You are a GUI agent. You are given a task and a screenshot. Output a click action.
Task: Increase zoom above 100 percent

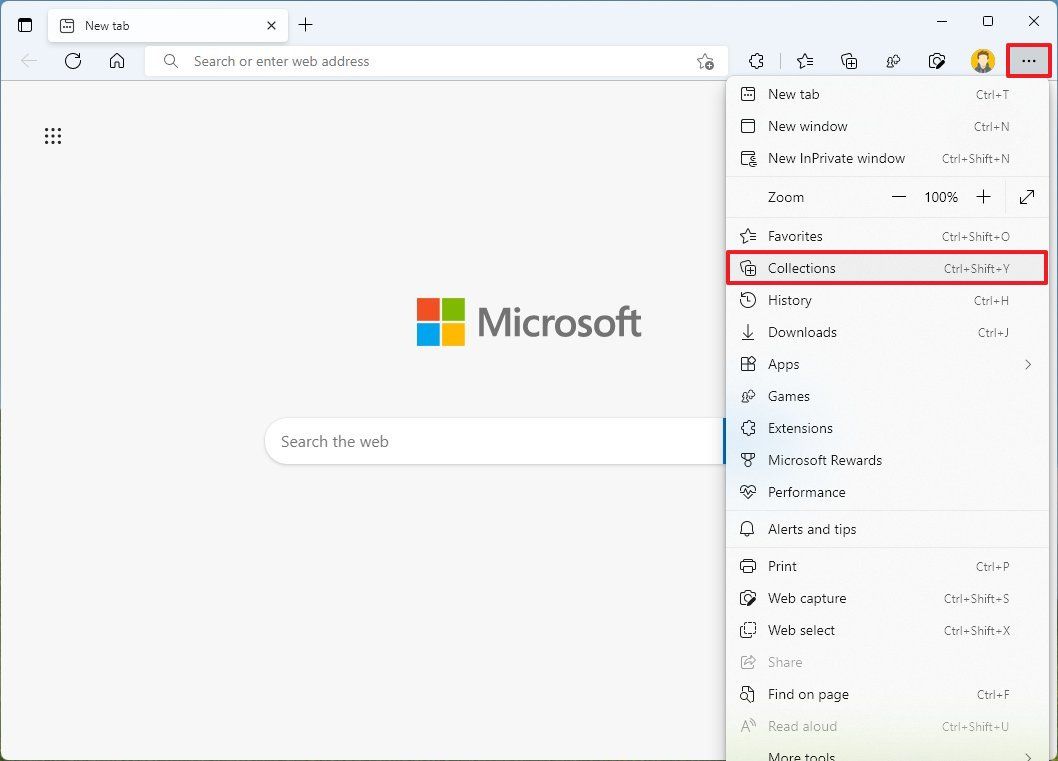tap(983, 197)
